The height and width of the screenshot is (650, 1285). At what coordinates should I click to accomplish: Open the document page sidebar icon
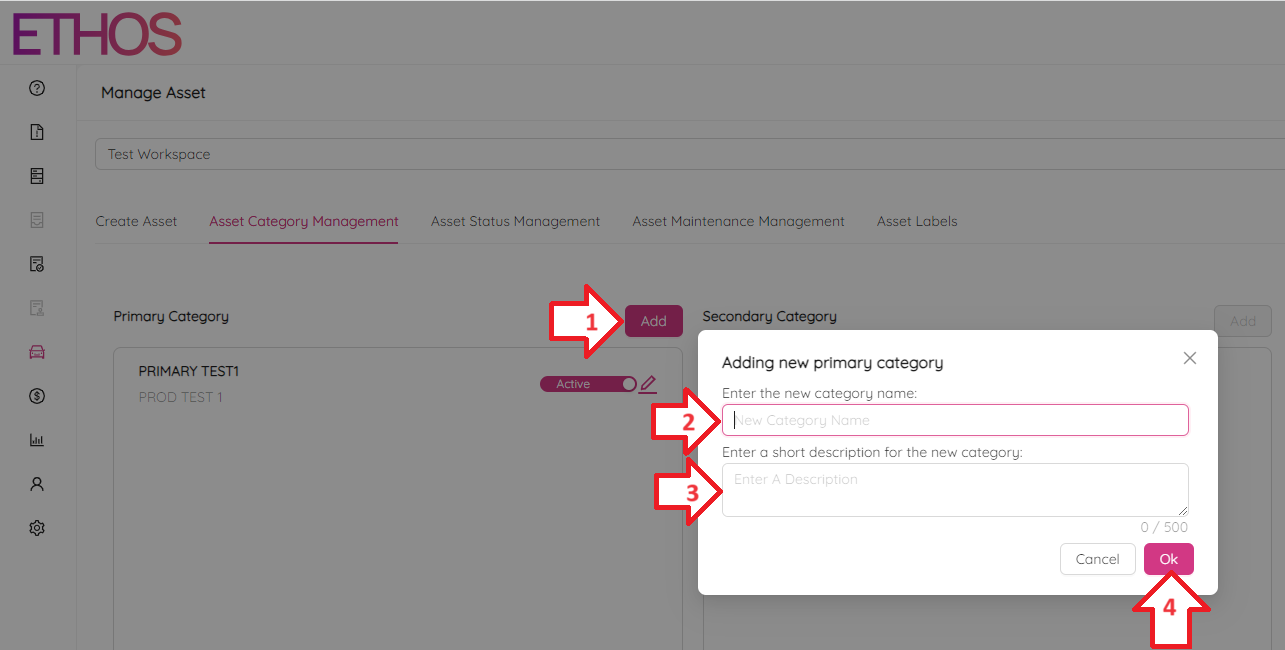click(x=37, y=132)
